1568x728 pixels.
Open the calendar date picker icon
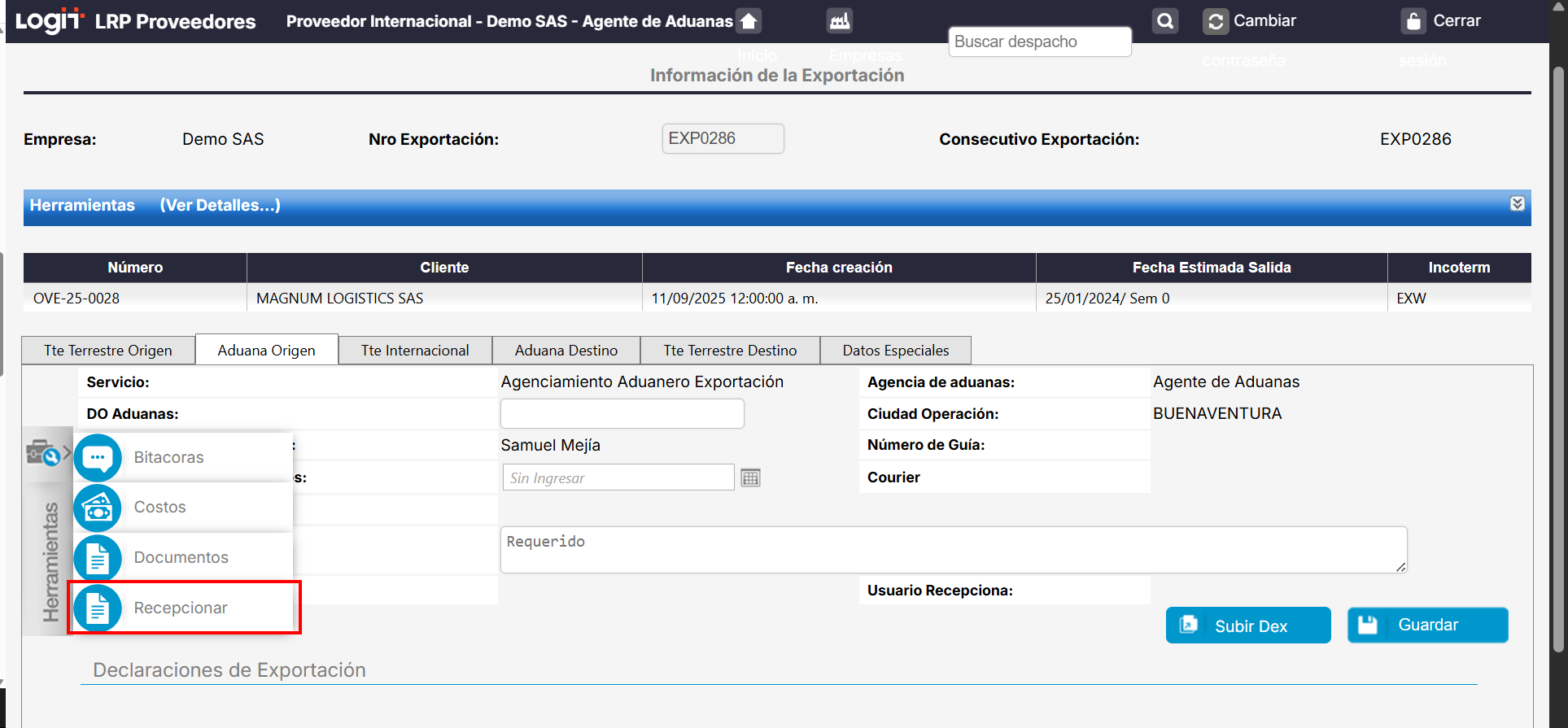(x=750, y=478)
